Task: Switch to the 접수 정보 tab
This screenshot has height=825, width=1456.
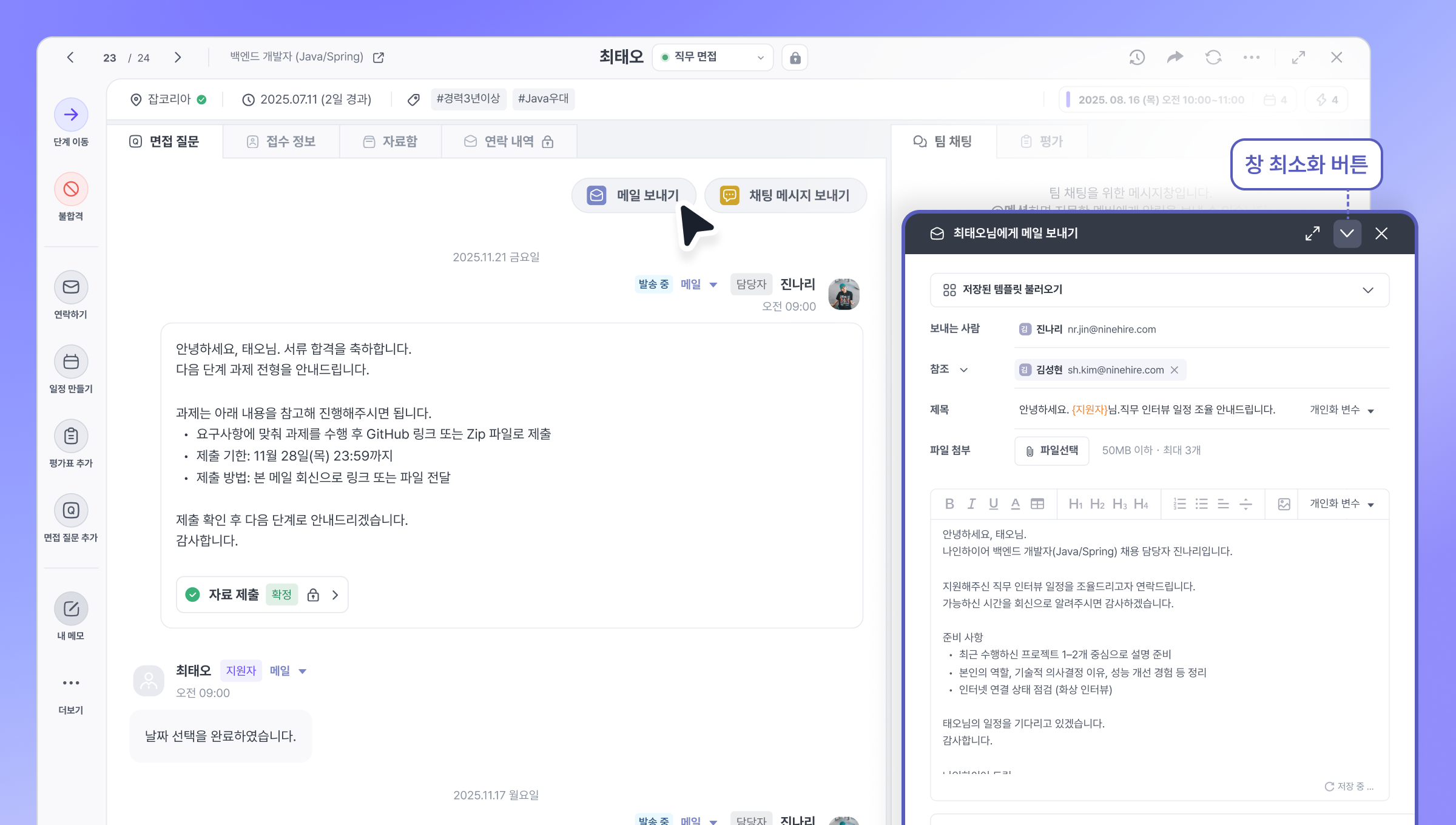Action: click(x=281, y=141)
